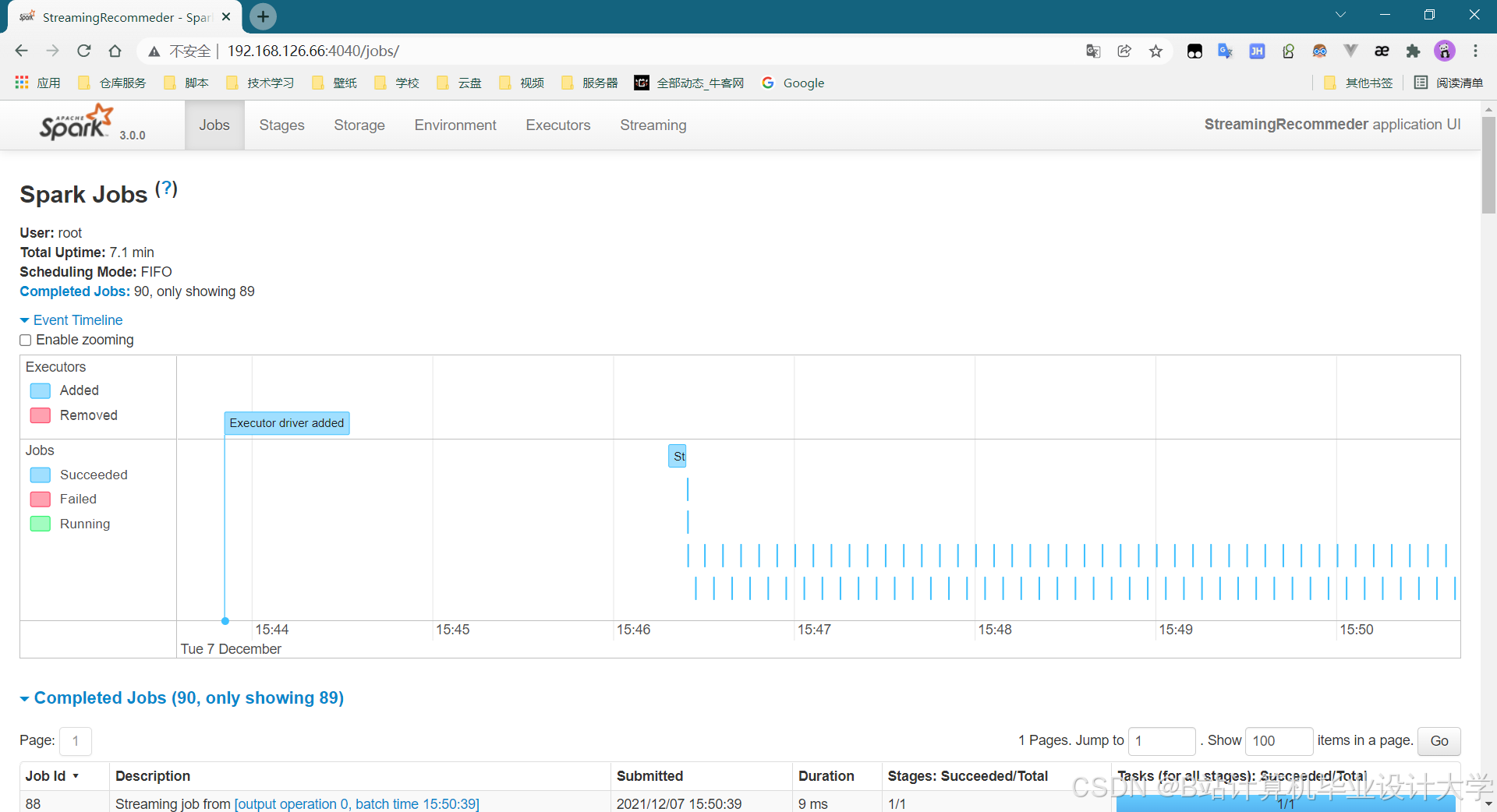Switch to the Jobs tab

coord(214,125)
